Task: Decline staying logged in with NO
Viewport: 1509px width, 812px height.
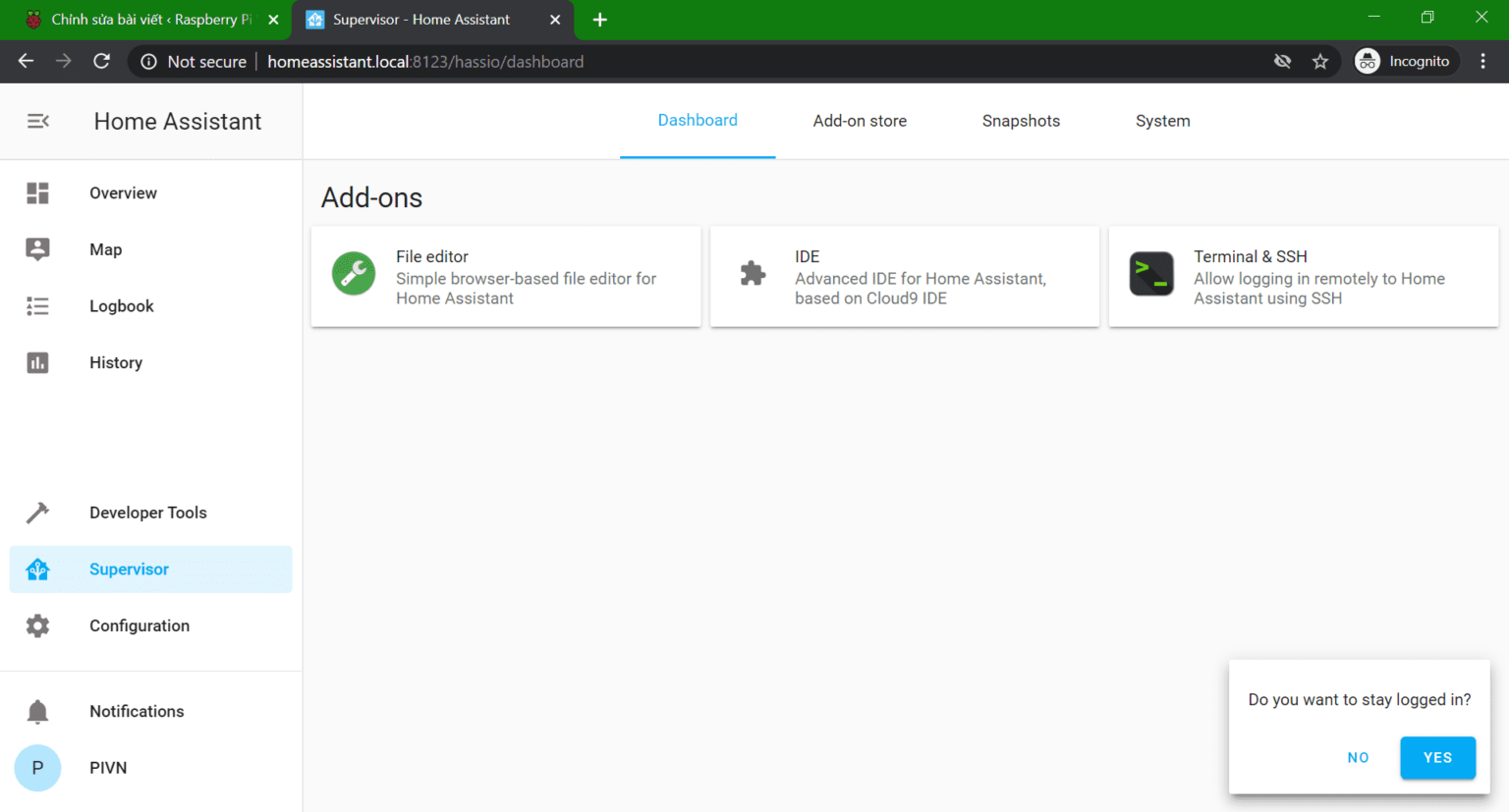Action: coord(1358,757)
